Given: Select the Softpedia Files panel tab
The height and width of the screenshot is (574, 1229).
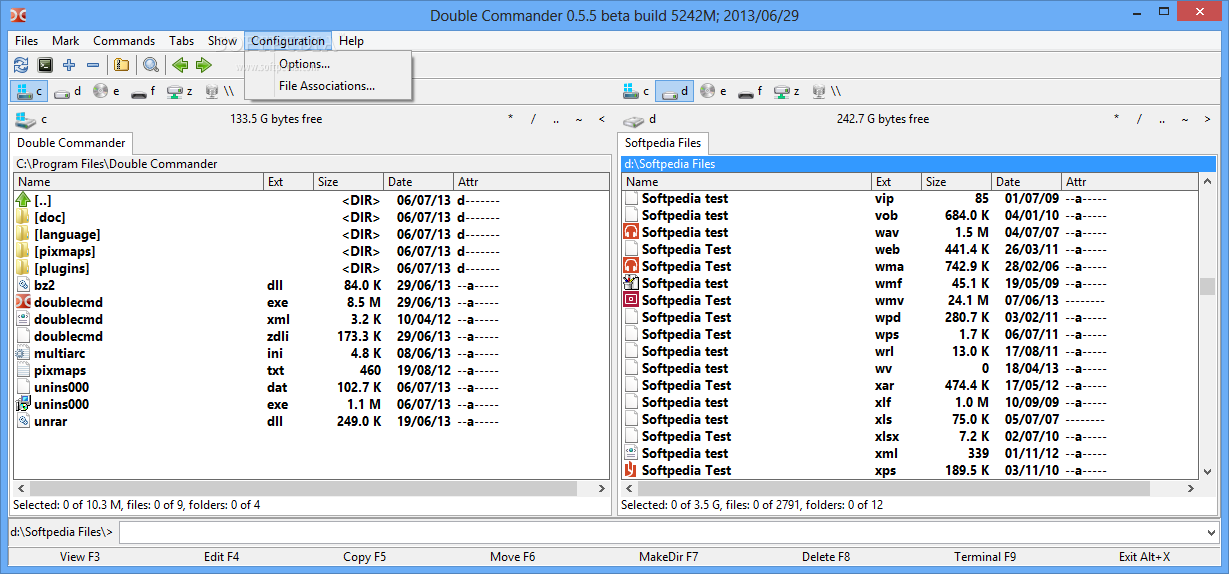Looking at the screenshot, I should pos(663,143).
